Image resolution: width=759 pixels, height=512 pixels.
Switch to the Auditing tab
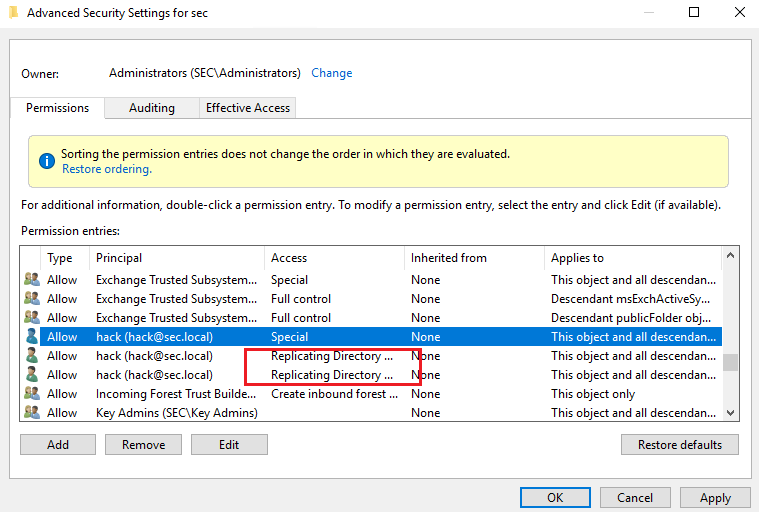tap(151, 108)
